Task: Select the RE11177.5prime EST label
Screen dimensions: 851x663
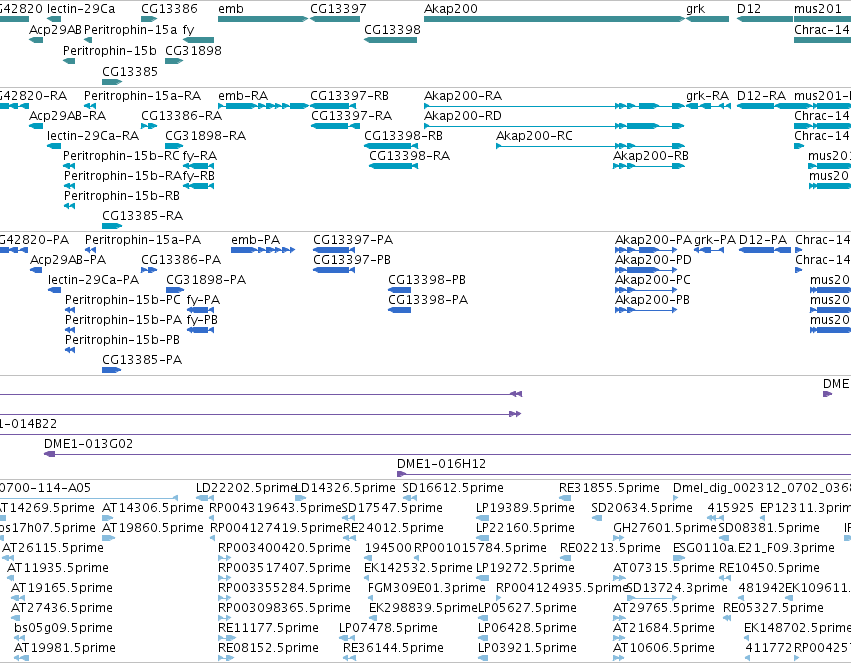Action: tap(268, 628)
